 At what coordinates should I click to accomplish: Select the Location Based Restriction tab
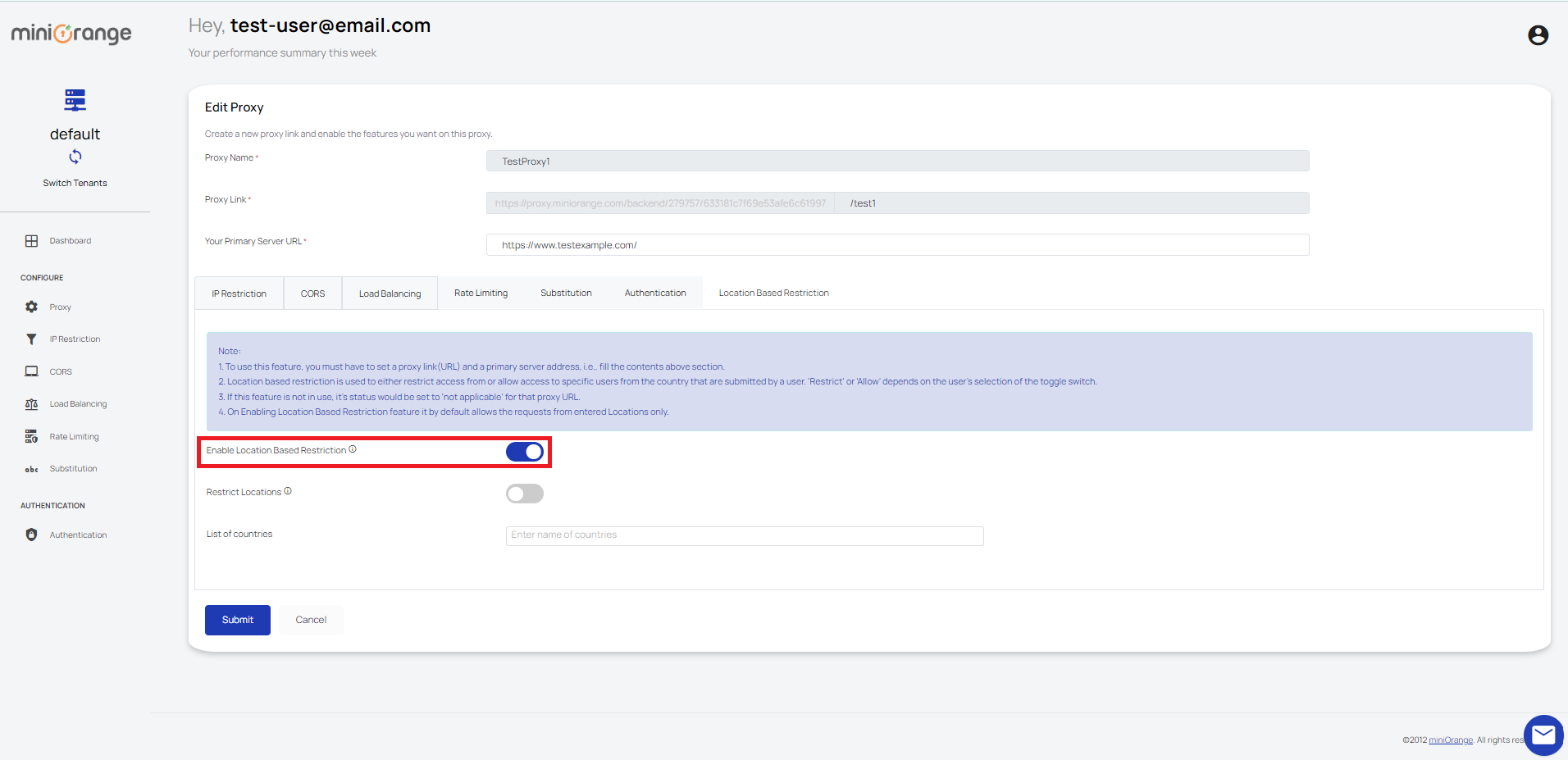(773, 293)
